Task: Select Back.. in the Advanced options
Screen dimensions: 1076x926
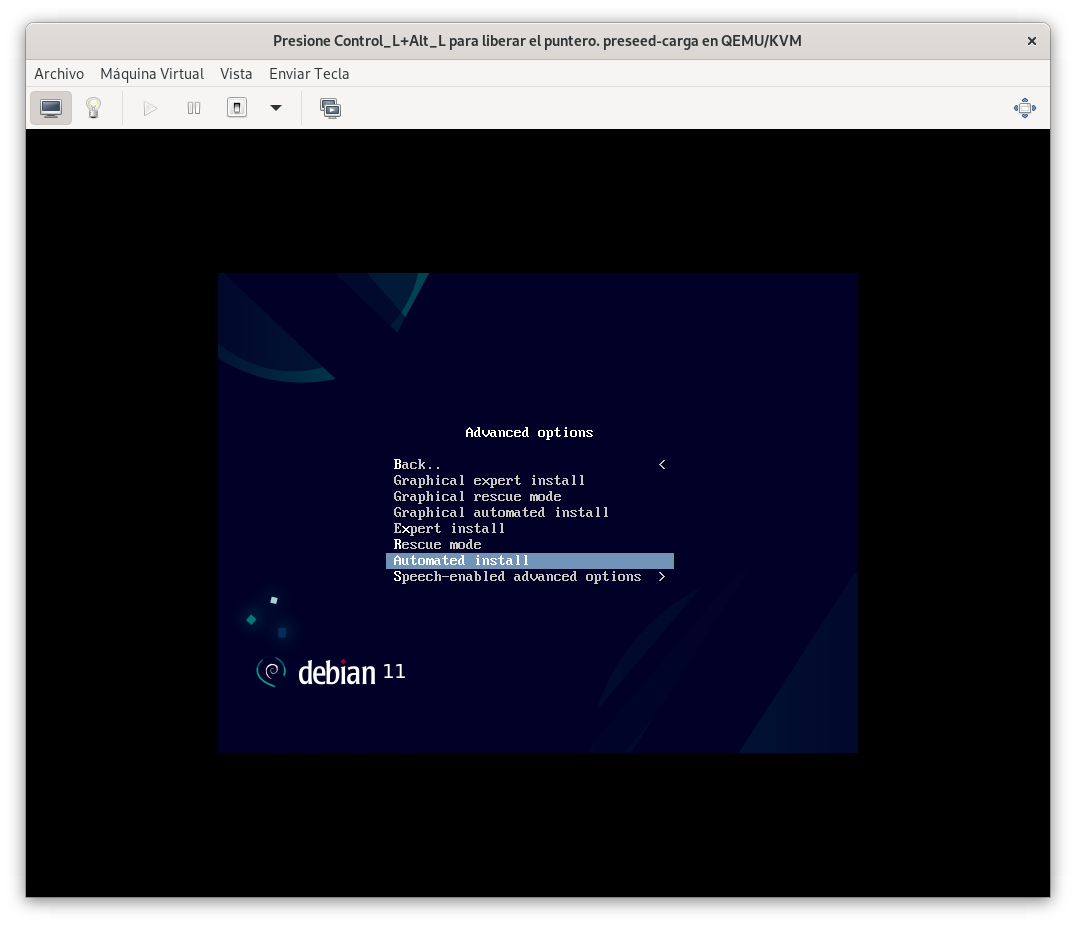Action: (417, 465)
